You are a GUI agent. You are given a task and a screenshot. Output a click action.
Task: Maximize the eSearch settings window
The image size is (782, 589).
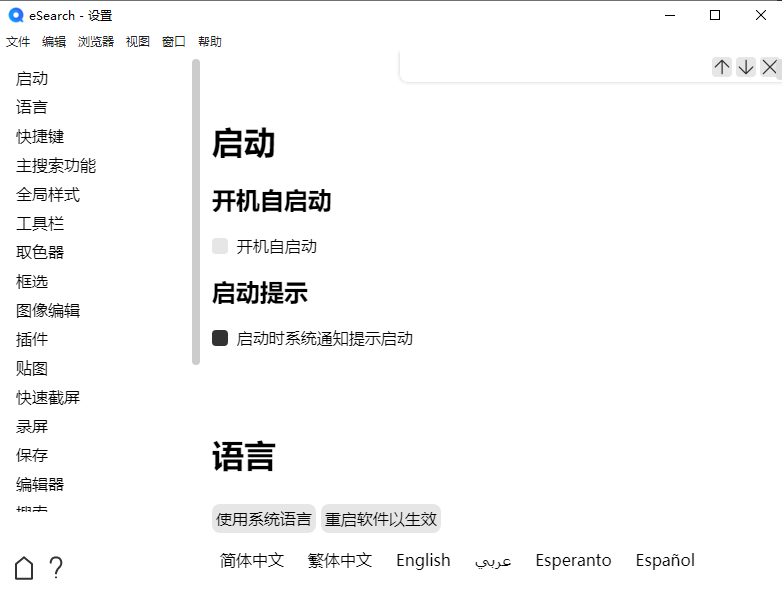point(715,15)
